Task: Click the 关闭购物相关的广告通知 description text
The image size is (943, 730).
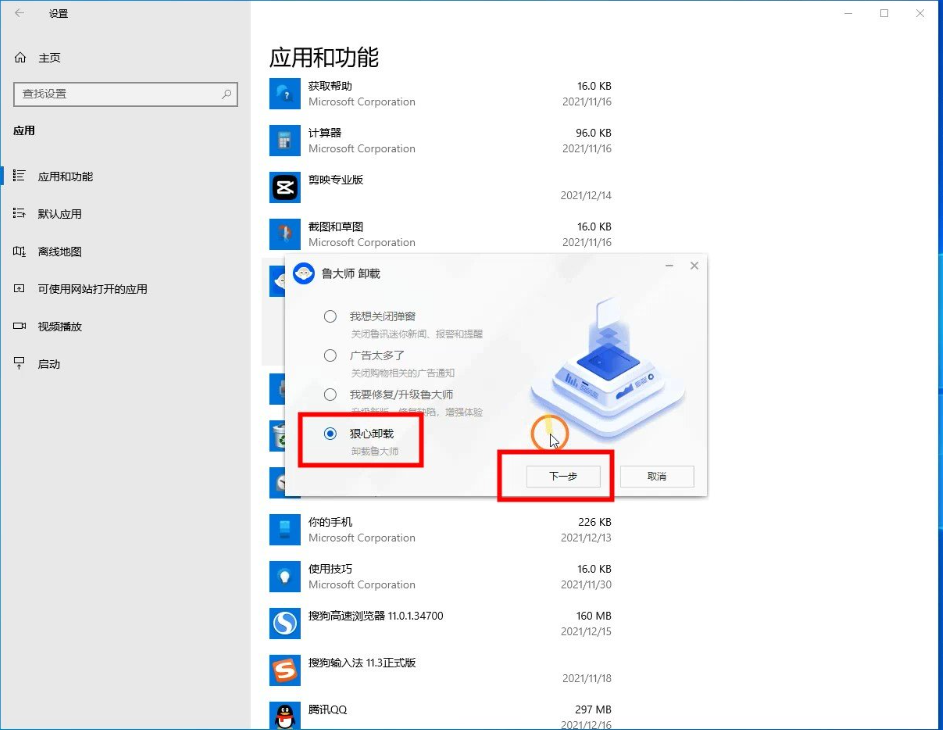Action: (403, 373)
